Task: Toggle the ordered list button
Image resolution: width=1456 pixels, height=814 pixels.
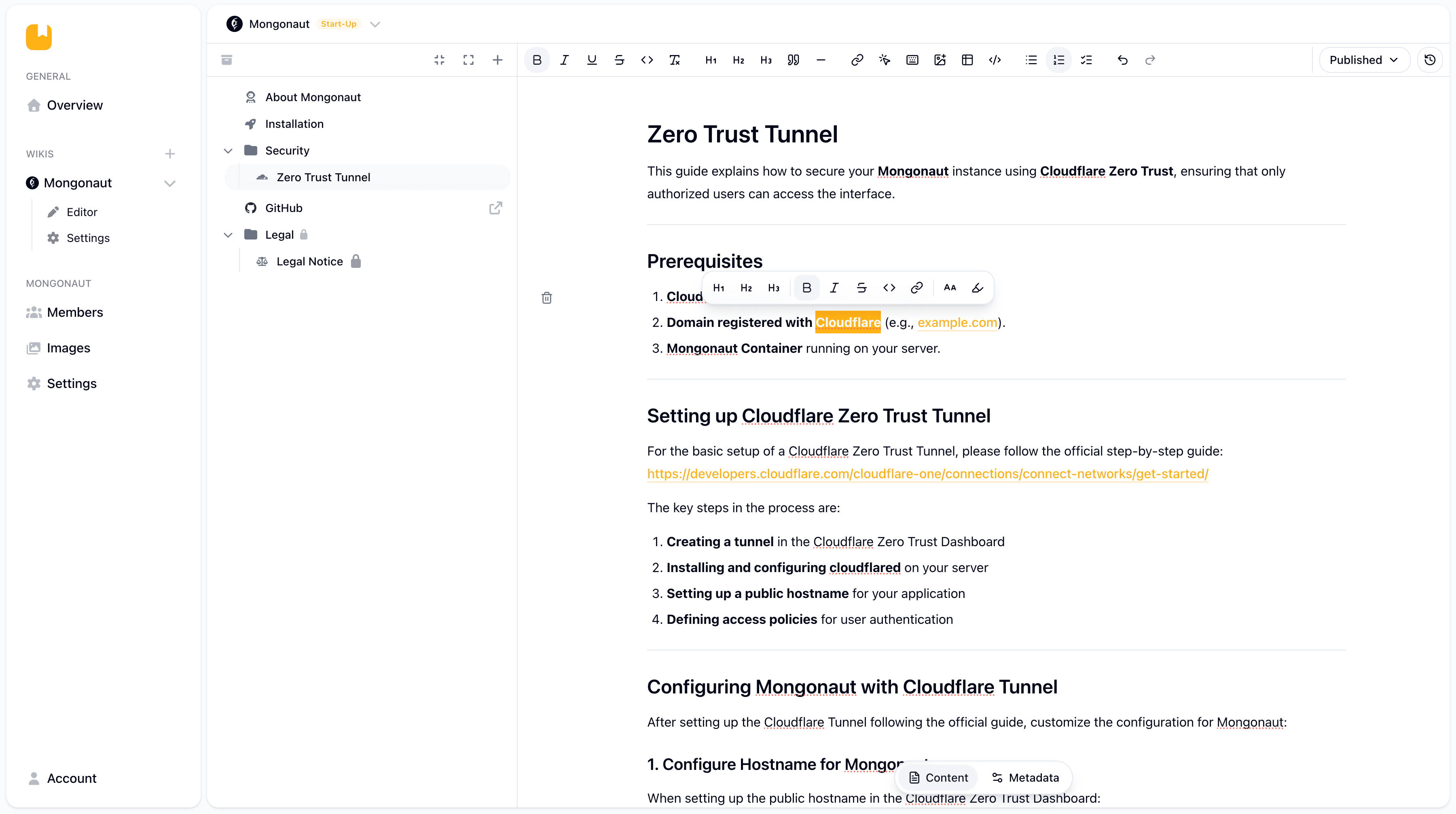Action: click(x=1059, y=60)
